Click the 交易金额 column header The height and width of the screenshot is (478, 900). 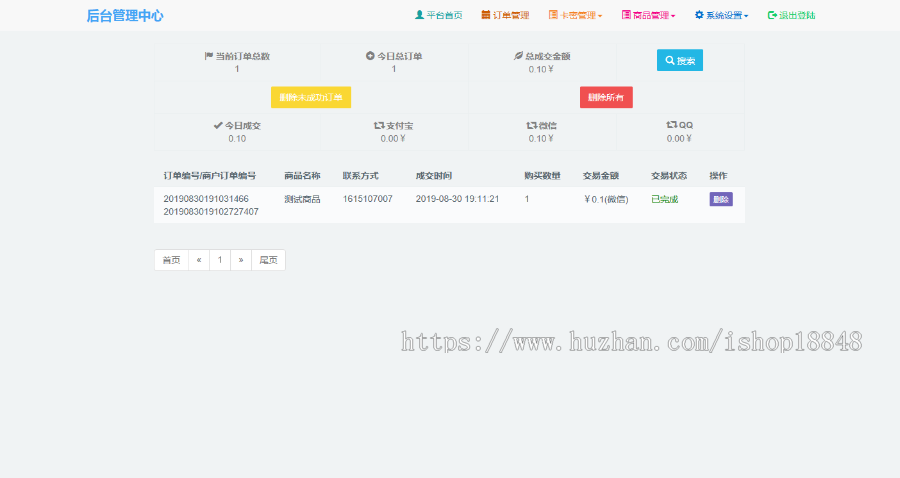[x=601, y=176]
